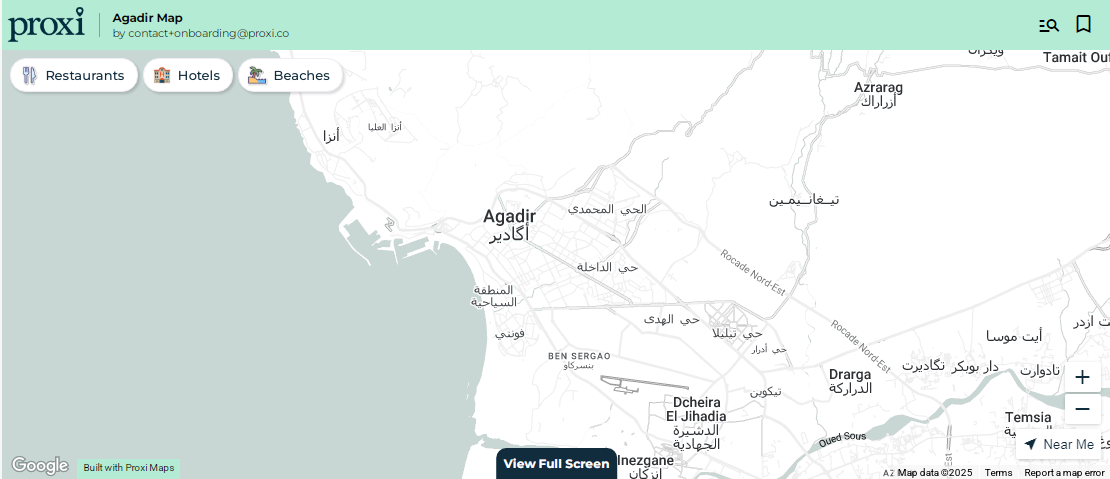The image size is (1110, 479).
Task: Click the Near Me location arrow icon
Action: pos(1031,444)
